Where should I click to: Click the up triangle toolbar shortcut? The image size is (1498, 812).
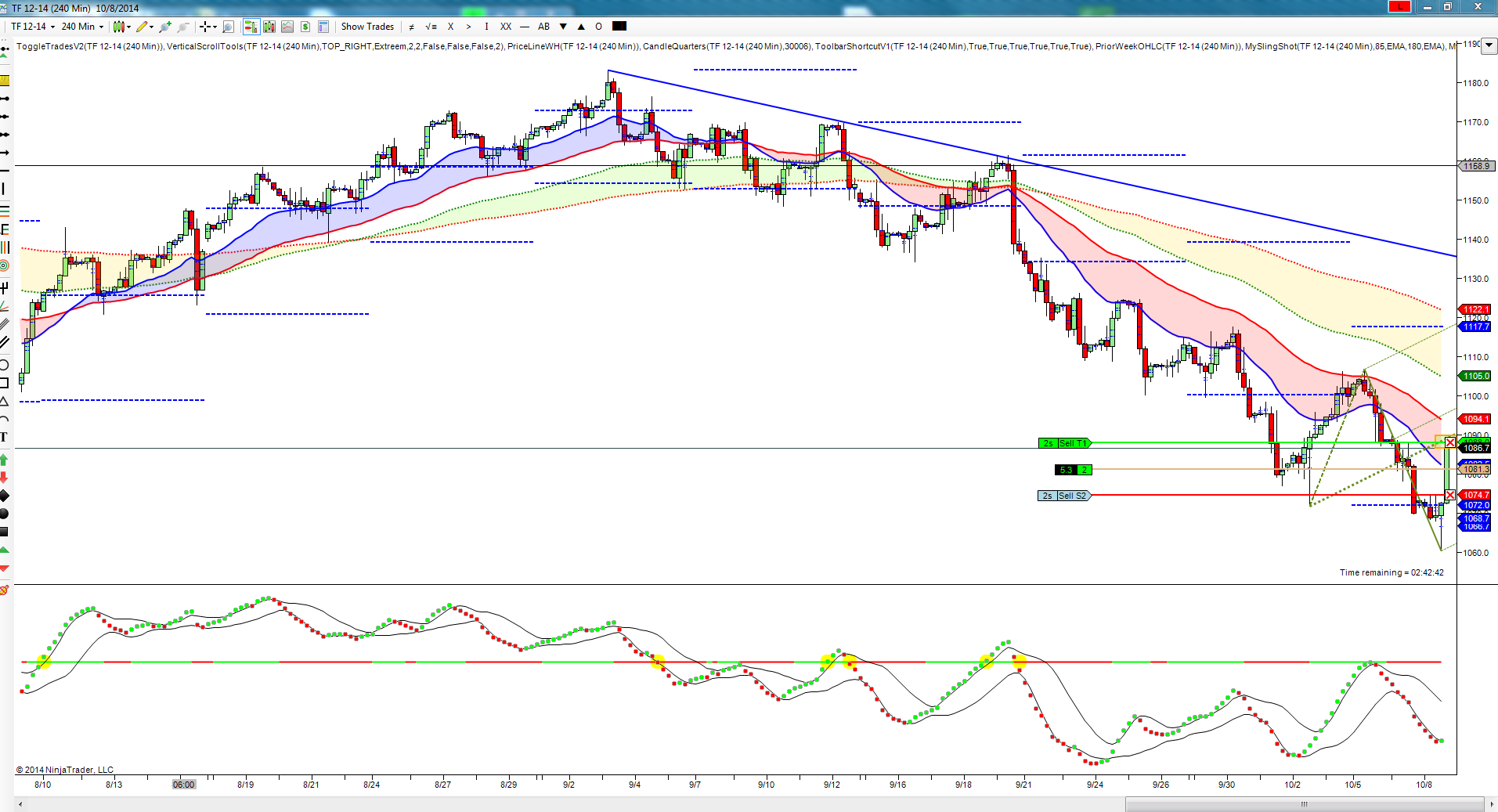tap(581, 27)
